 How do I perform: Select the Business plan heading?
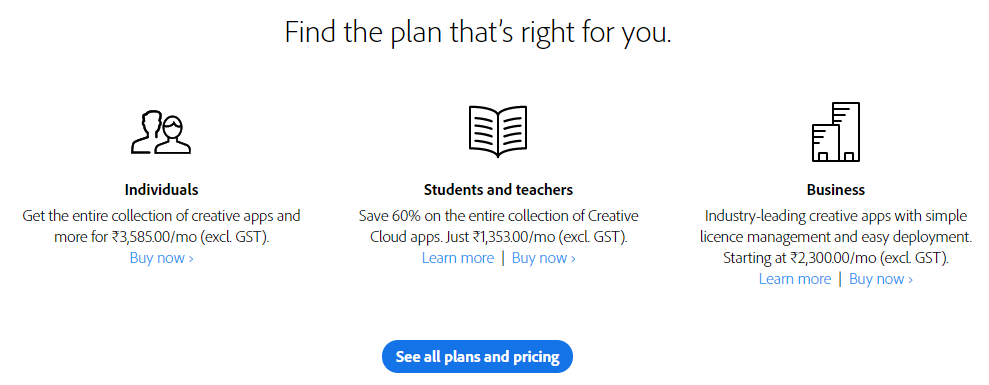point(836,189)
